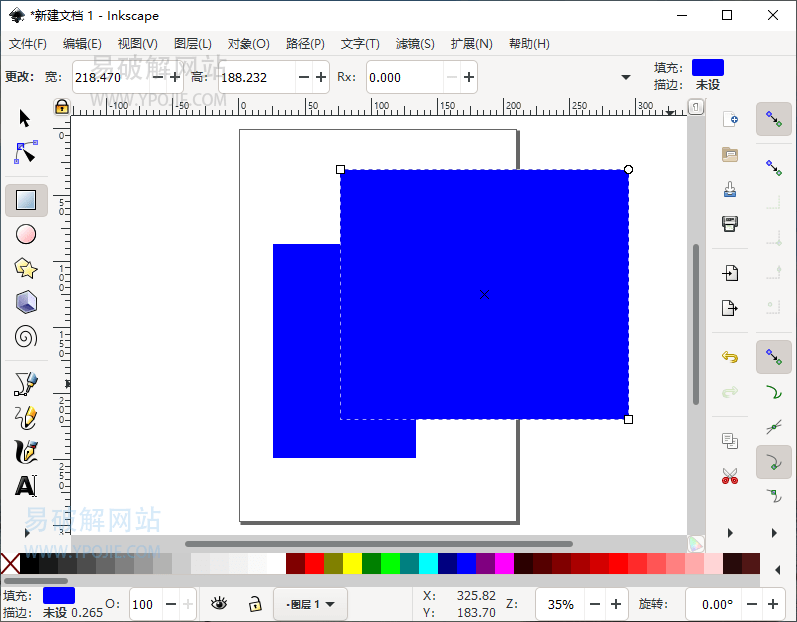Viewport: 797px width, 622px height.
Task: Toggle current layer lock icon
Action: pyautogui.click(x=255, y=604)
